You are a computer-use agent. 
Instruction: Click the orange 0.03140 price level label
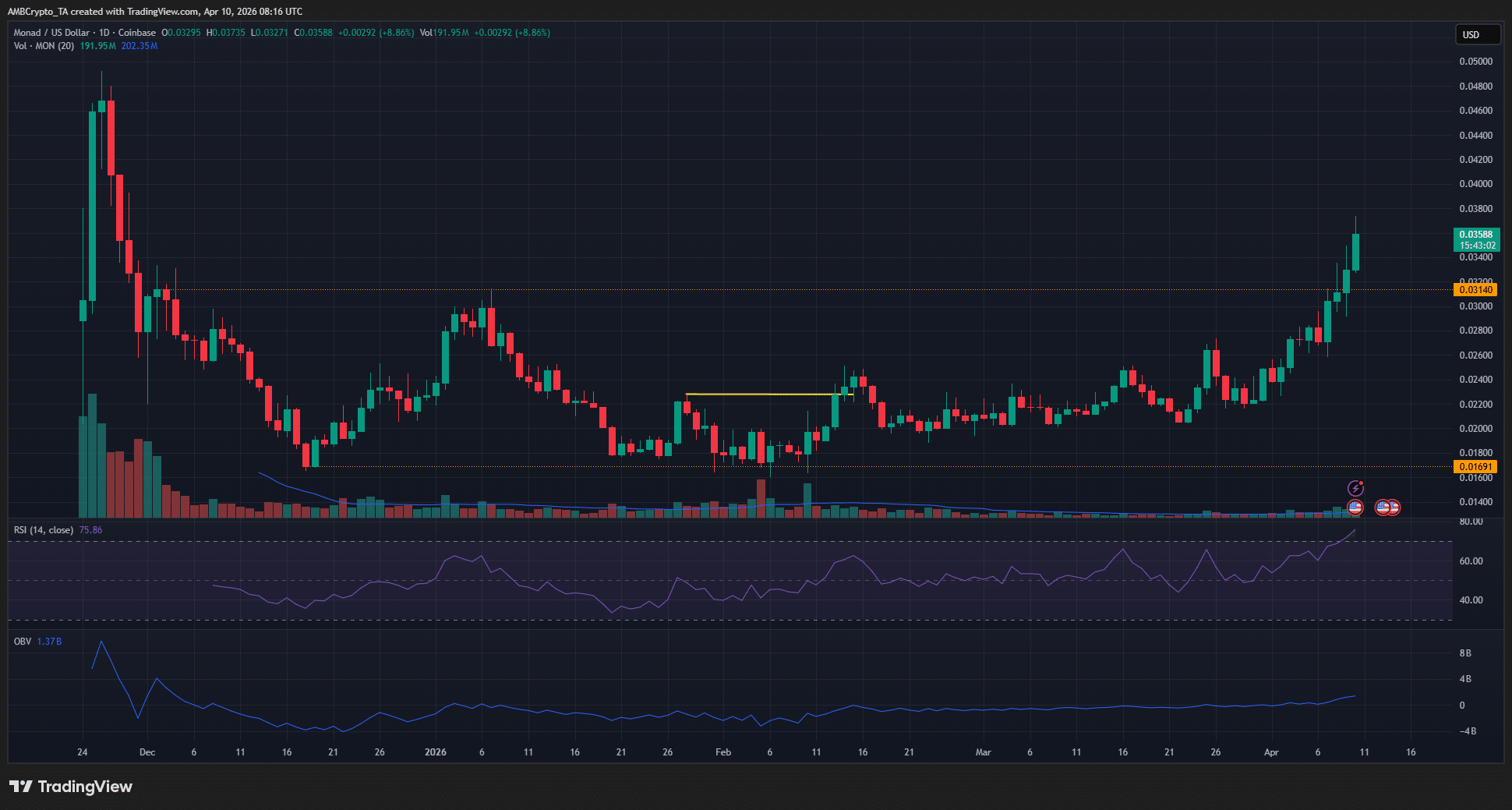pyautogui.click(x=1476, y=290)
